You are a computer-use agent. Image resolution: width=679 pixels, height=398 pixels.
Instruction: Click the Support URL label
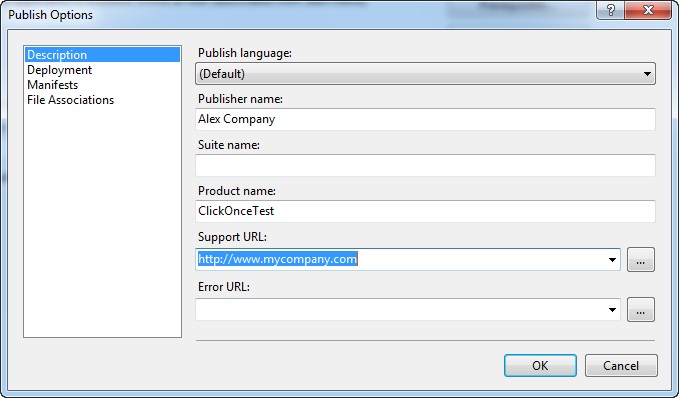pos(232,237)
